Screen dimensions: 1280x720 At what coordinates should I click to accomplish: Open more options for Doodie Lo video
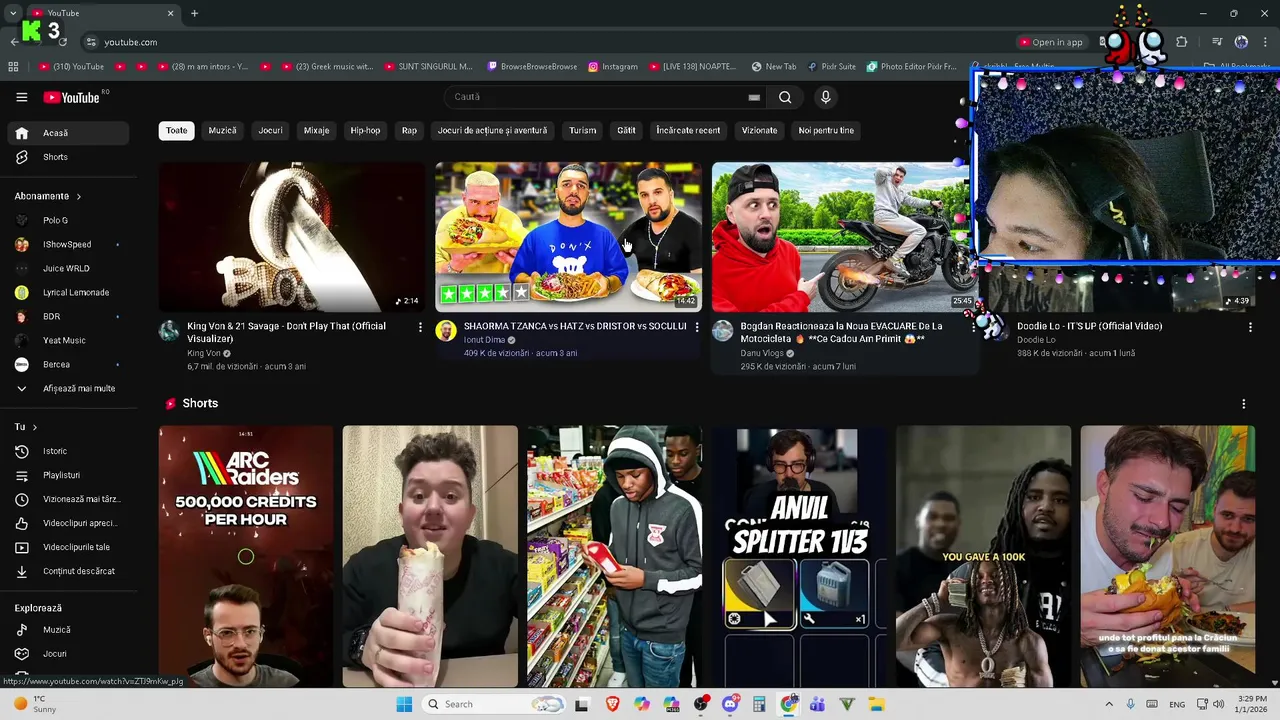(x=1250, y=327)
